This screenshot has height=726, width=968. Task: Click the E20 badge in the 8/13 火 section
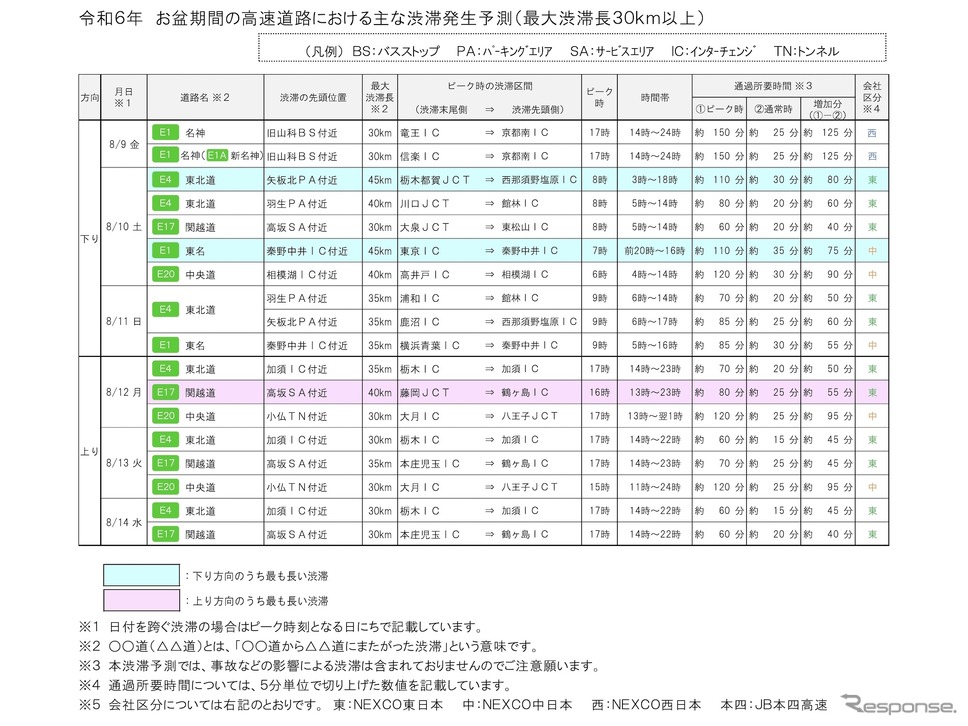pos(165,487)
